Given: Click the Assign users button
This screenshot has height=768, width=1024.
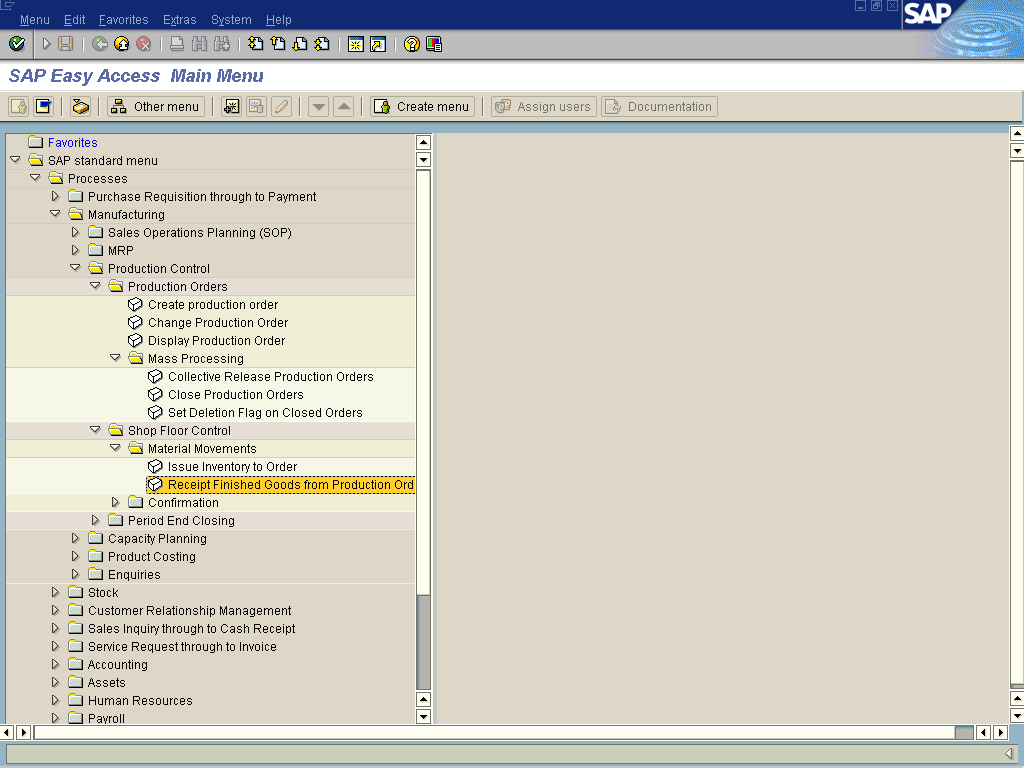Looking at the screenshot, I should [x=543, y=106].
